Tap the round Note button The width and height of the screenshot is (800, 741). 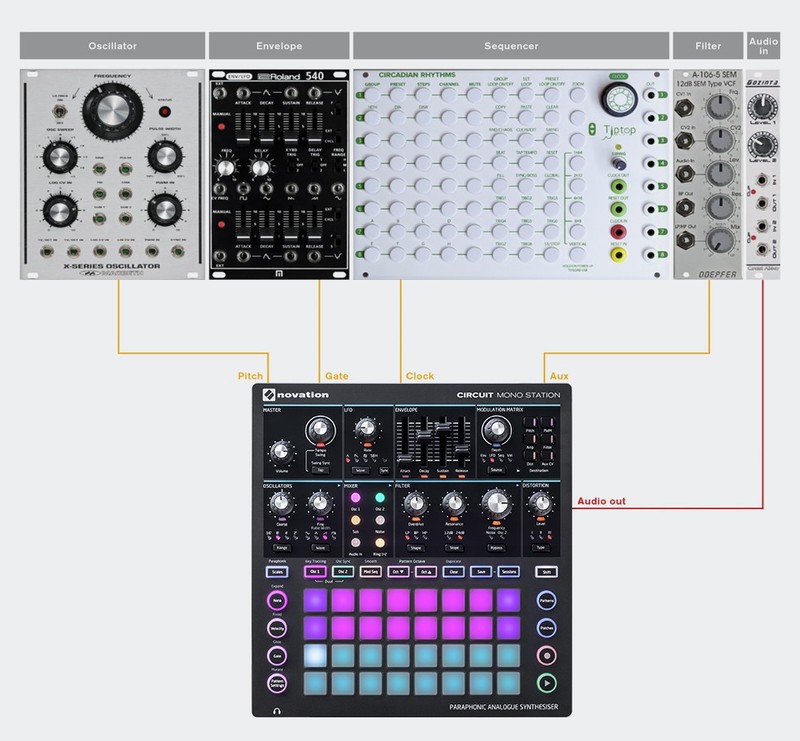277,601
